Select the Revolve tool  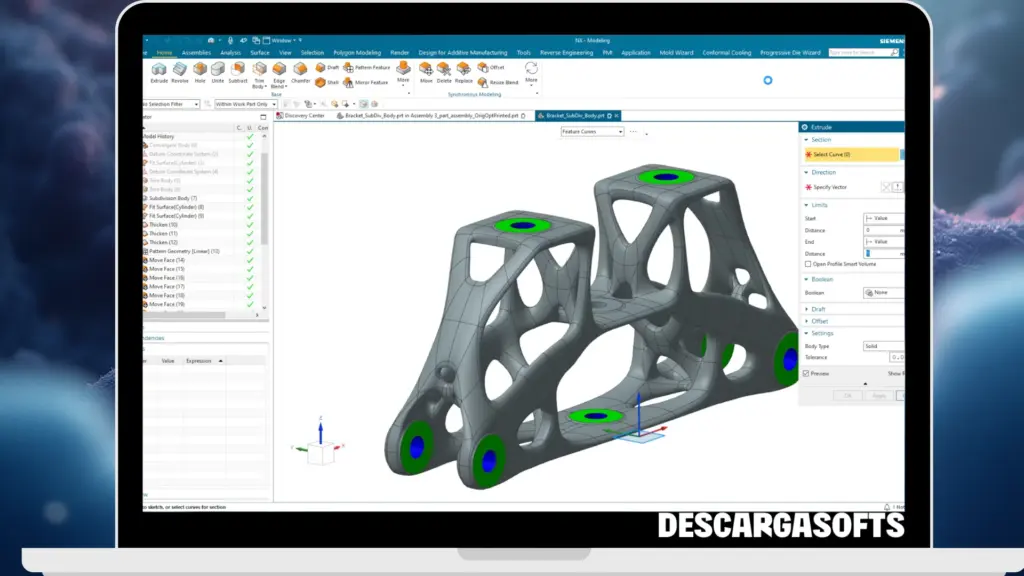click(178, 70)
